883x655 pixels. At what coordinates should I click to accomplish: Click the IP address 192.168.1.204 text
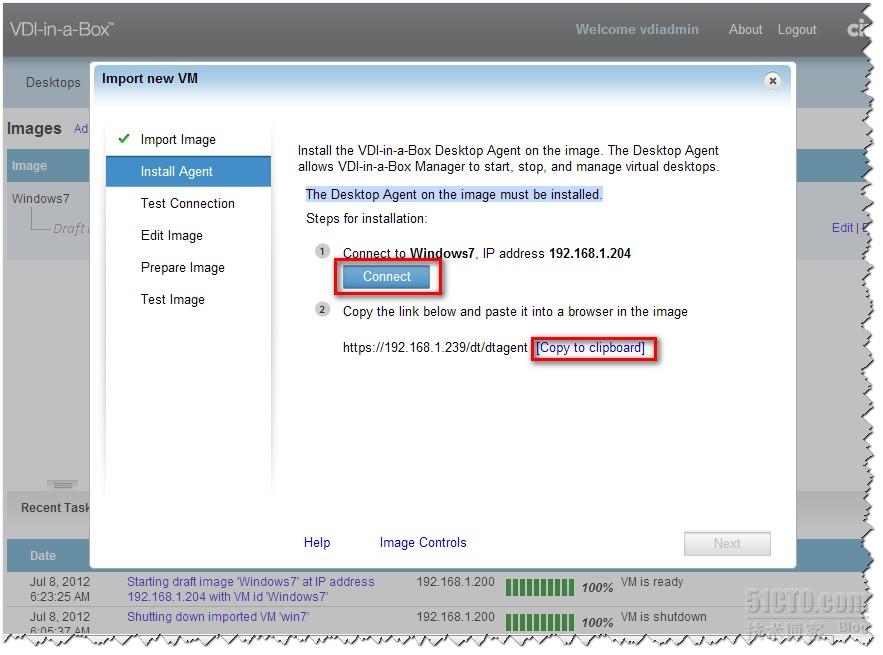coord(590,253)
